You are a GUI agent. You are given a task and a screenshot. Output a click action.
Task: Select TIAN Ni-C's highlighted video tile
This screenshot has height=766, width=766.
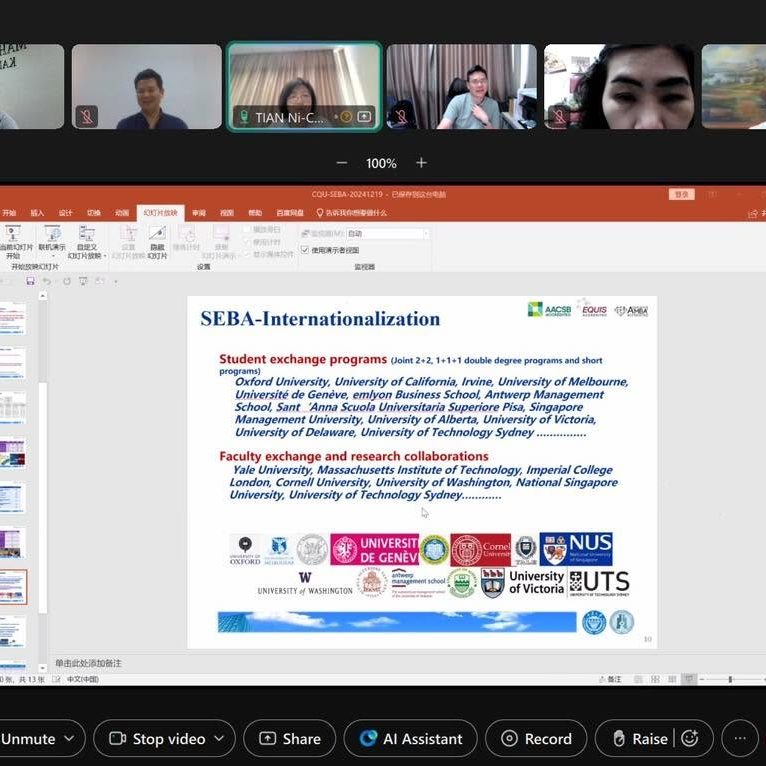(304, 86)
